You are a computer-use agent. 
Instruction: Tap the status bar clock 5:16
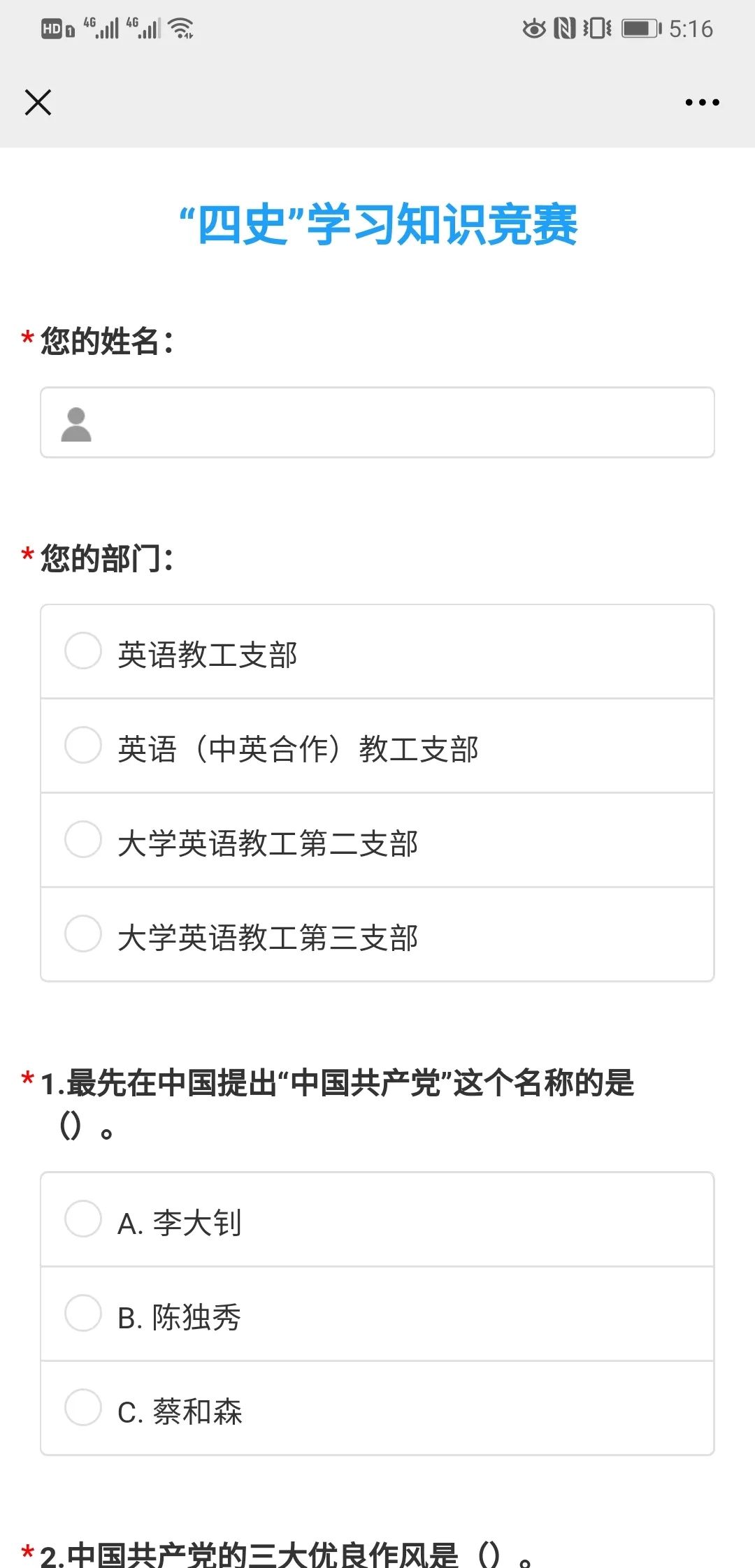[691, 29]
